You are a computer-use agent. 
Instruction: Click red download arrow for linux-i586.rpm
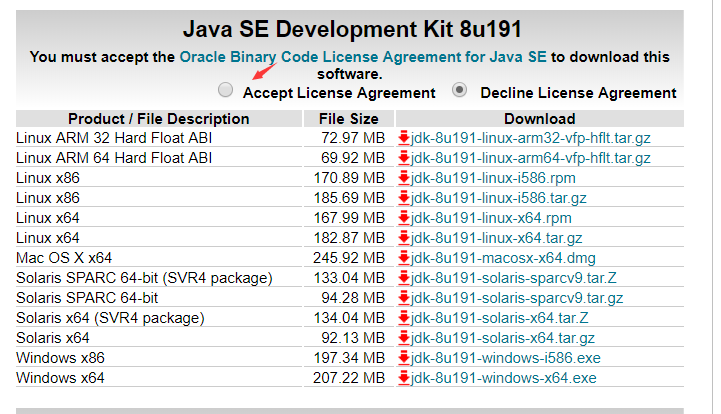point(404,178)
